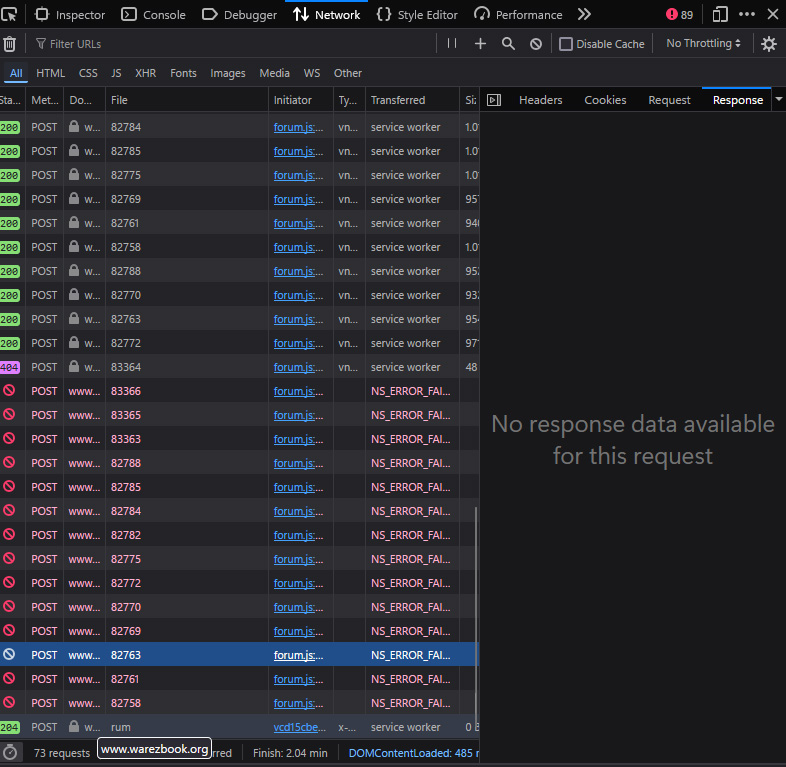Open the Headers details tab
786x767 pixels.
pyautogui.click(x=540, y=100)
